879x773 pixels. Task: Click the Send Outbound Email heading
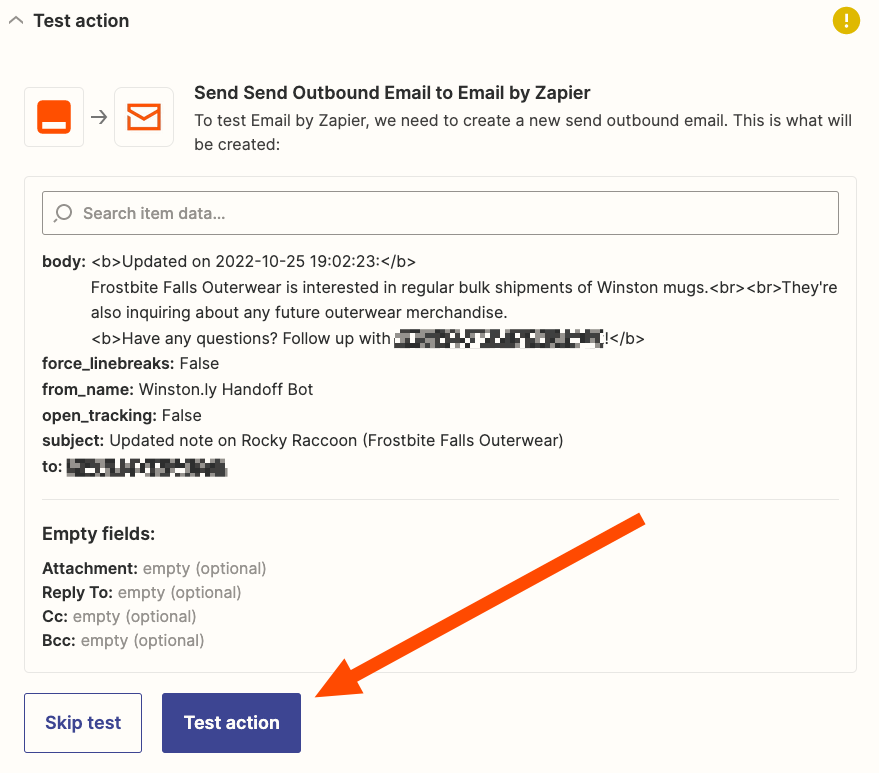[x=392, y=92]
